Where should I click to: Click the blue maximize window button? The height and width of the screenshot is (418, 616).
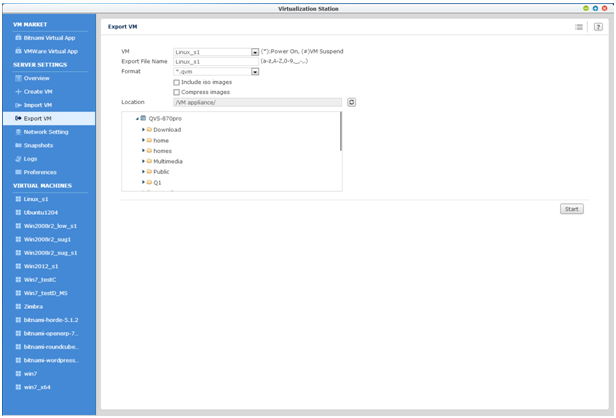(595, 8)
